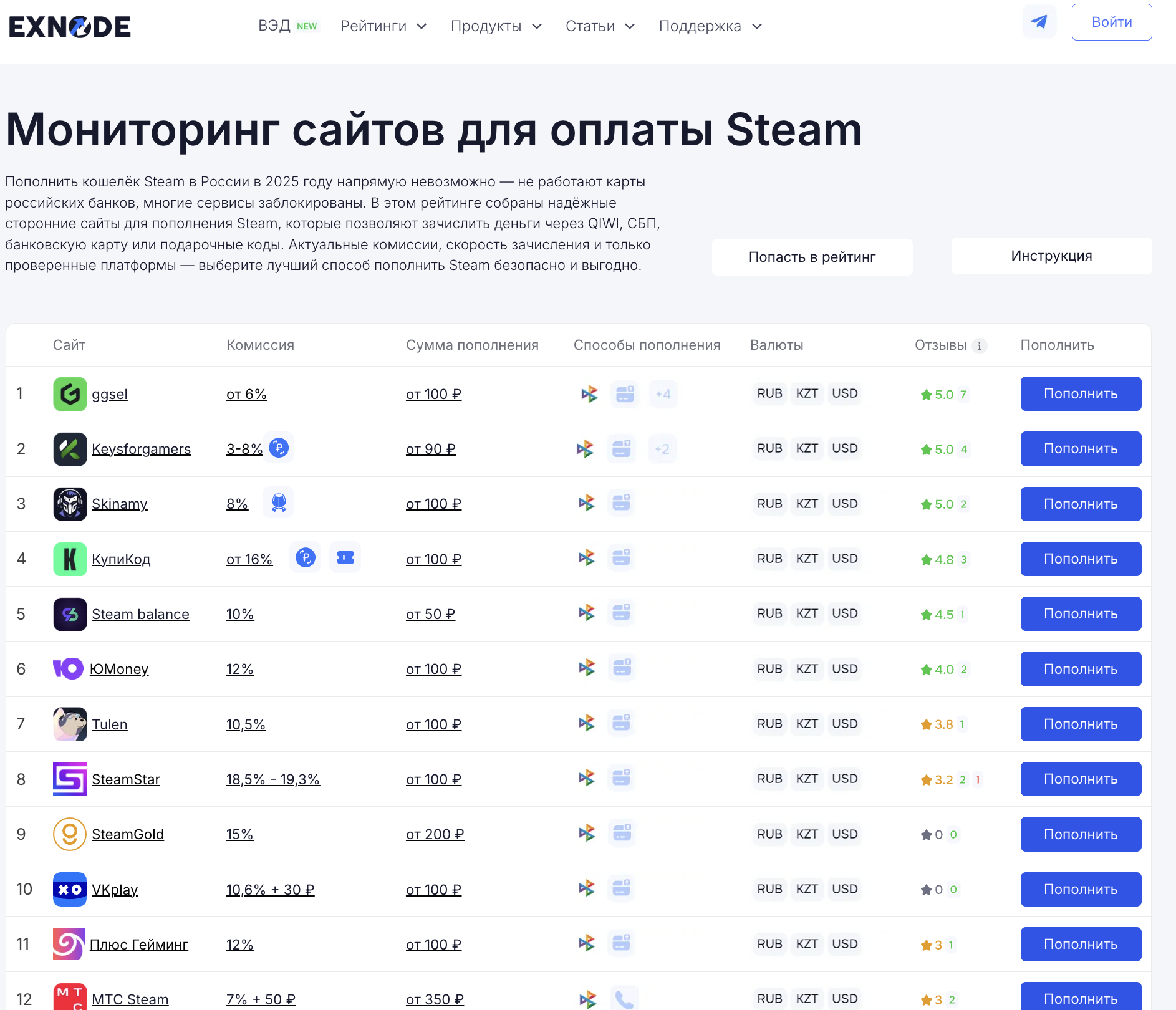This screenshot has width=1176, height=1010.
Task: Open the Tulen site link
Action: [x=110, y=724]
